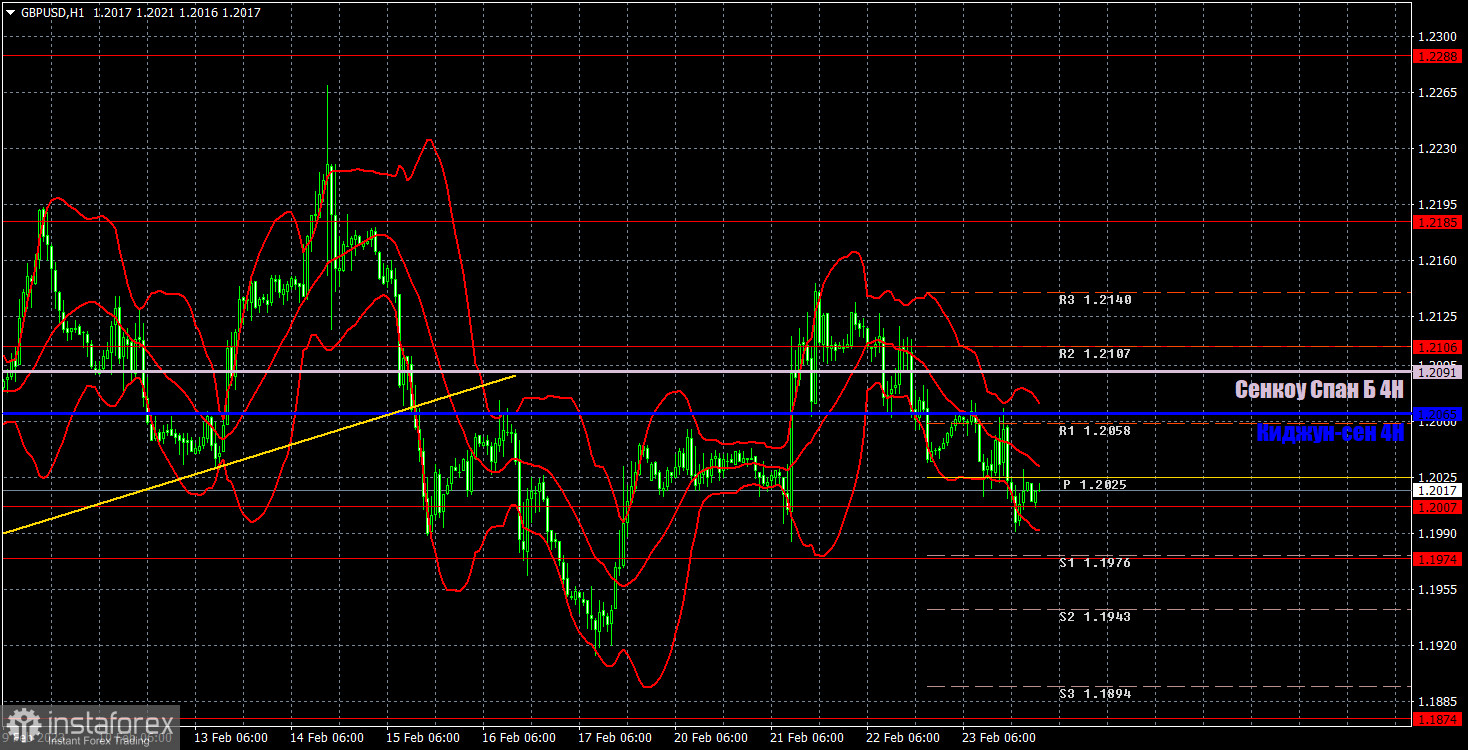The height and width of the screenshot is (750, 1468).
Task: Click the 1.2265 value on price axis
Action: [1436, 93]
